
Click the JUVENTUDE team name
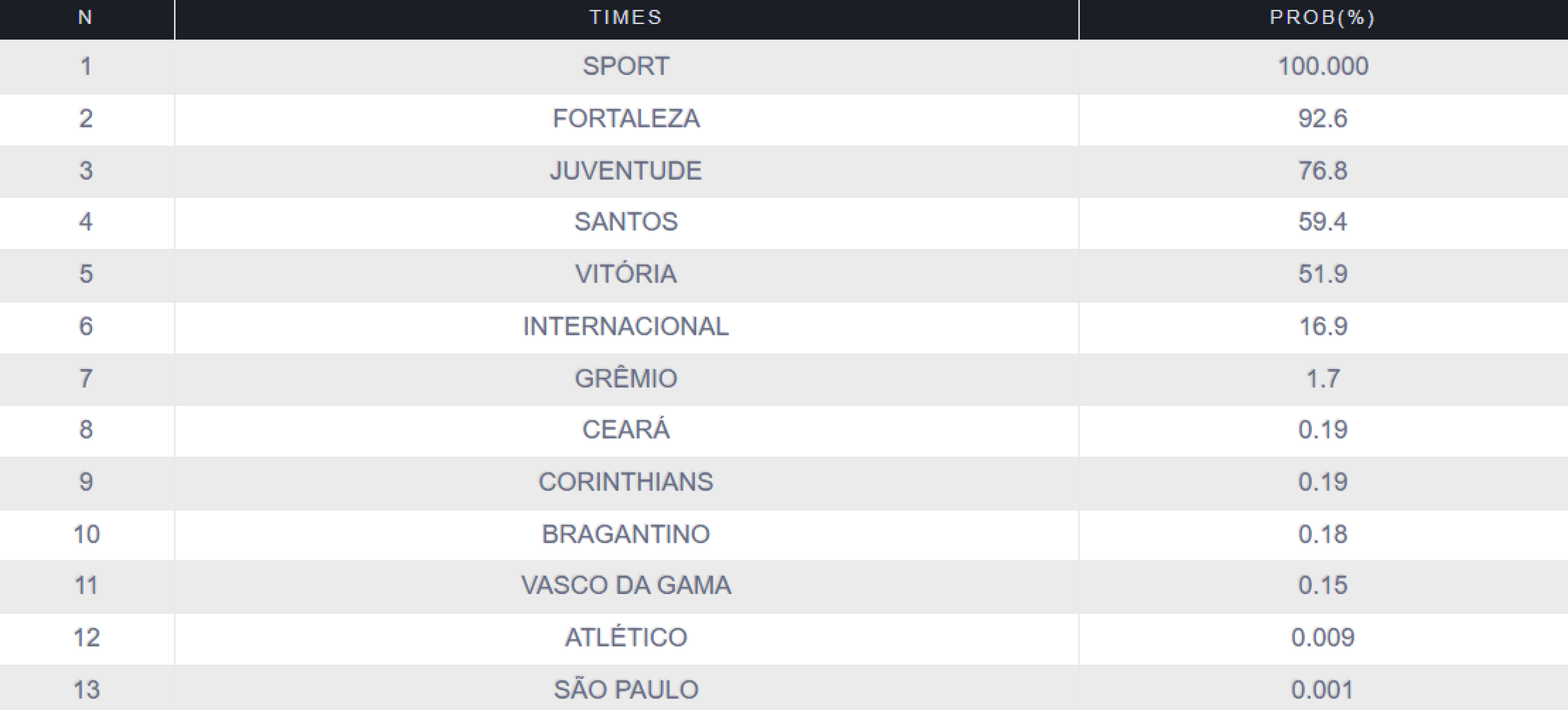(x=626, y=170)
